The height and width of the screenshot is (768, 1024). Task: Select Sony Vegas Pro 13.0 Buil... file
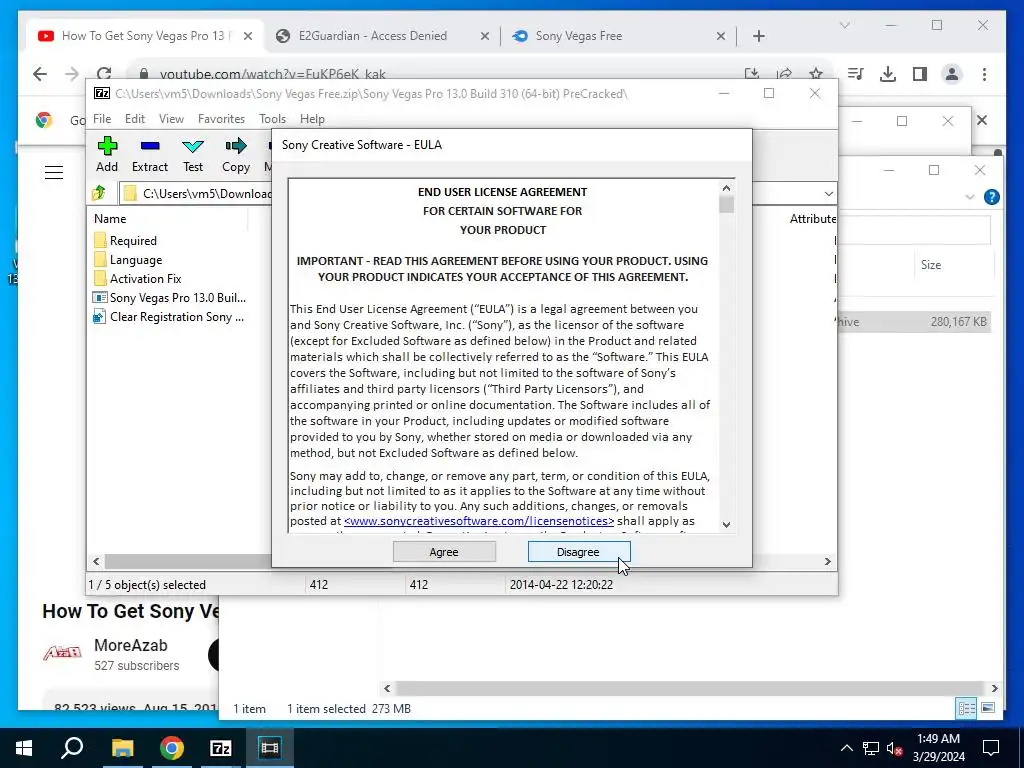[169, 298]
